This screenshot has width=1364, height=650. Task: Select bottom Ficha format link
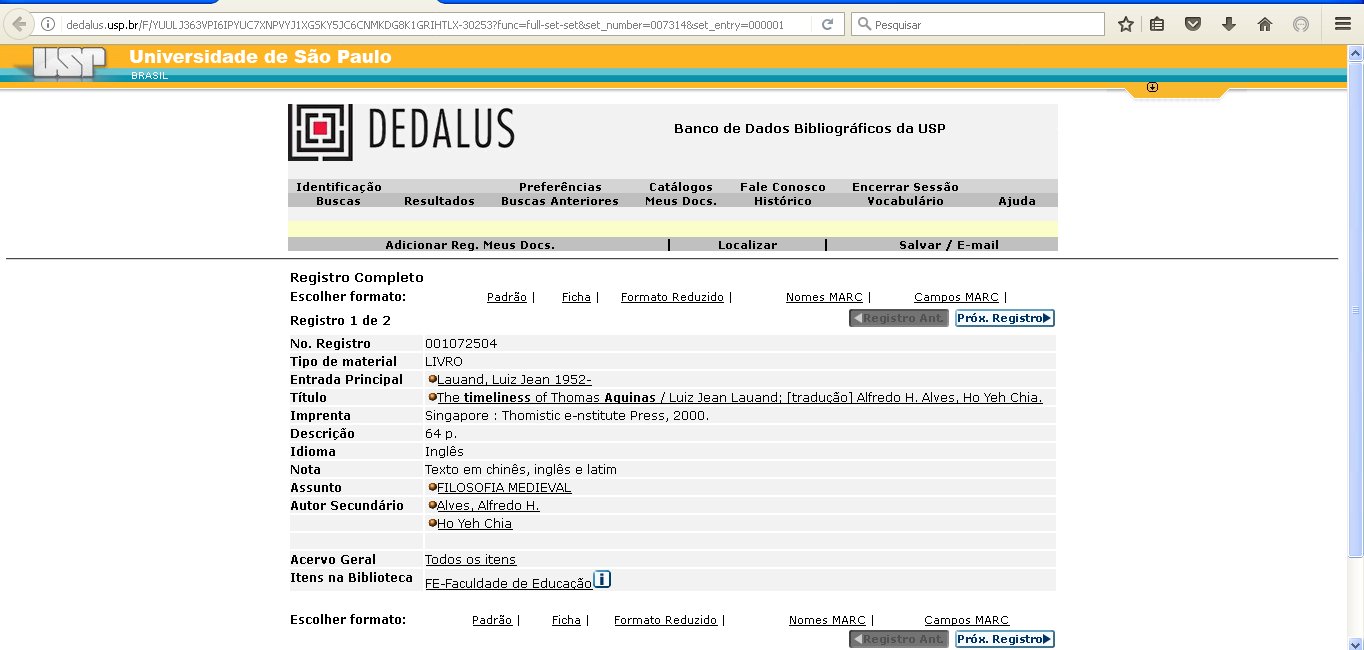(x=566, y=620)
